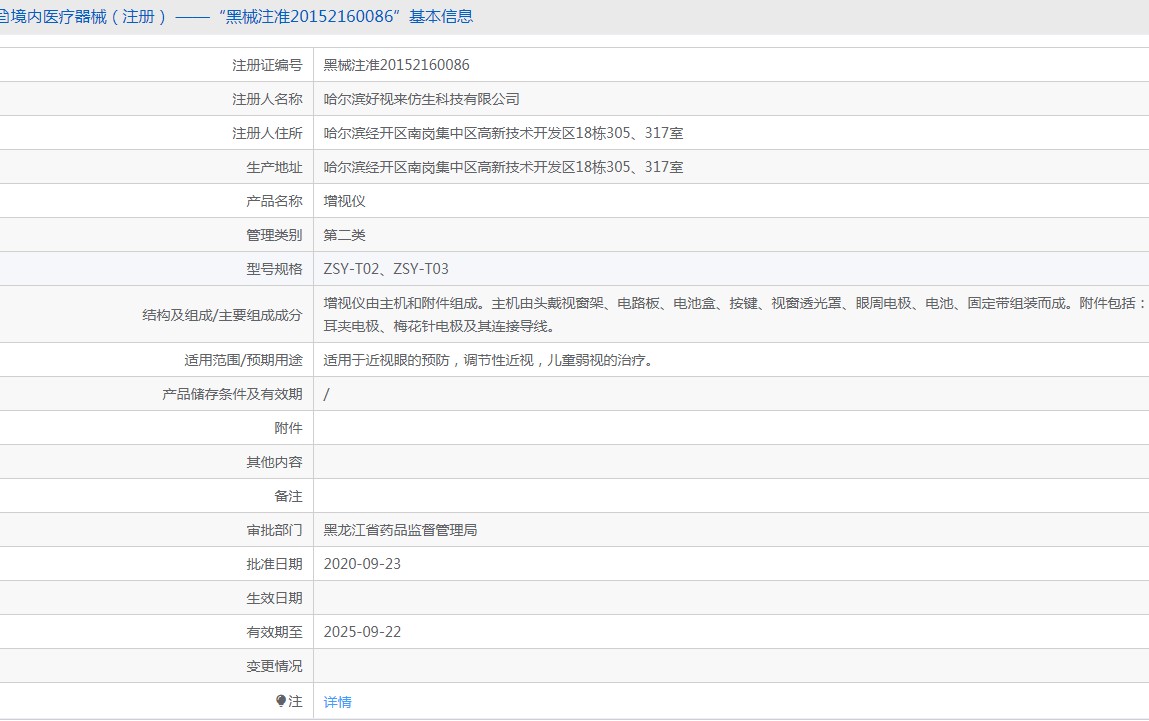The image size is (1149, 721).
Task: Click the slash value in the 产品储存条件及有效期 row
Action: click(327, 394)
